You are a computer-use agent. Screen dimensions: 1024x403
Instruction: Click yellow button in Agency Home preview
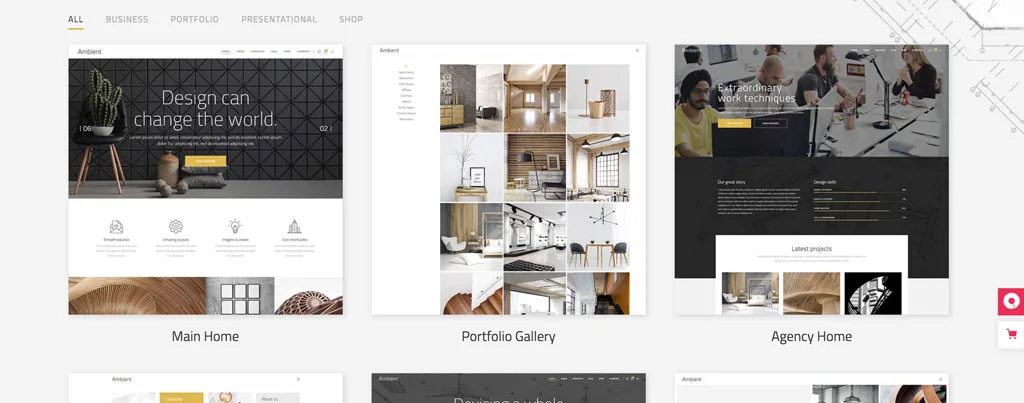click(x=734, y=124)
